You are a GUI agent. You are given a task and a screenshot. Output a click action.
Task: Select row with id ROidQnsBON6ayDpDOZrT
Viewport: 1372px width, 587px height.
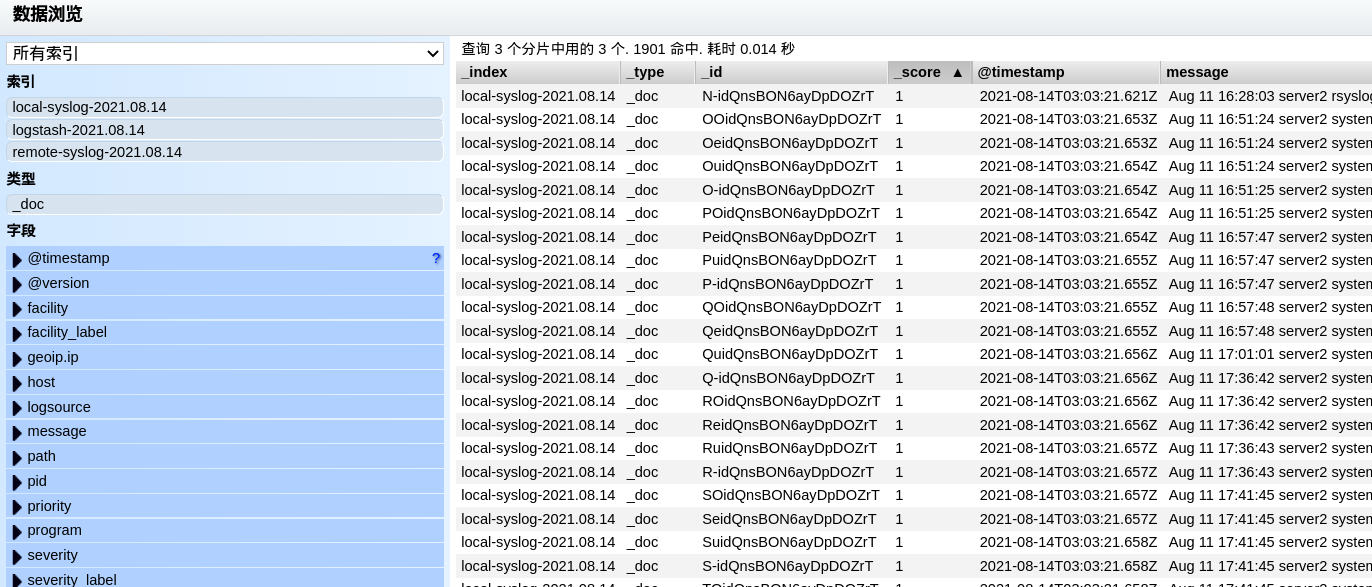[914, 401]
